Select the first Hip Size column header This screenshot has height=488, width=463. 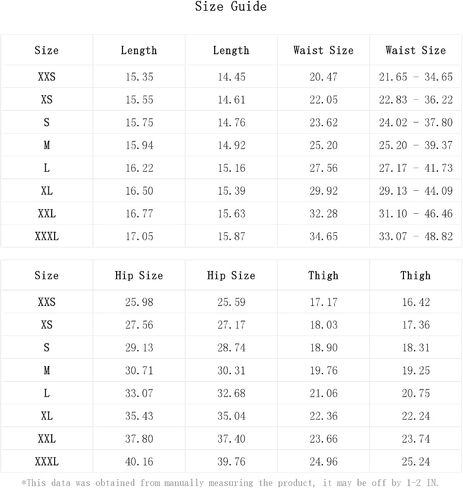(x=139, y=275)
